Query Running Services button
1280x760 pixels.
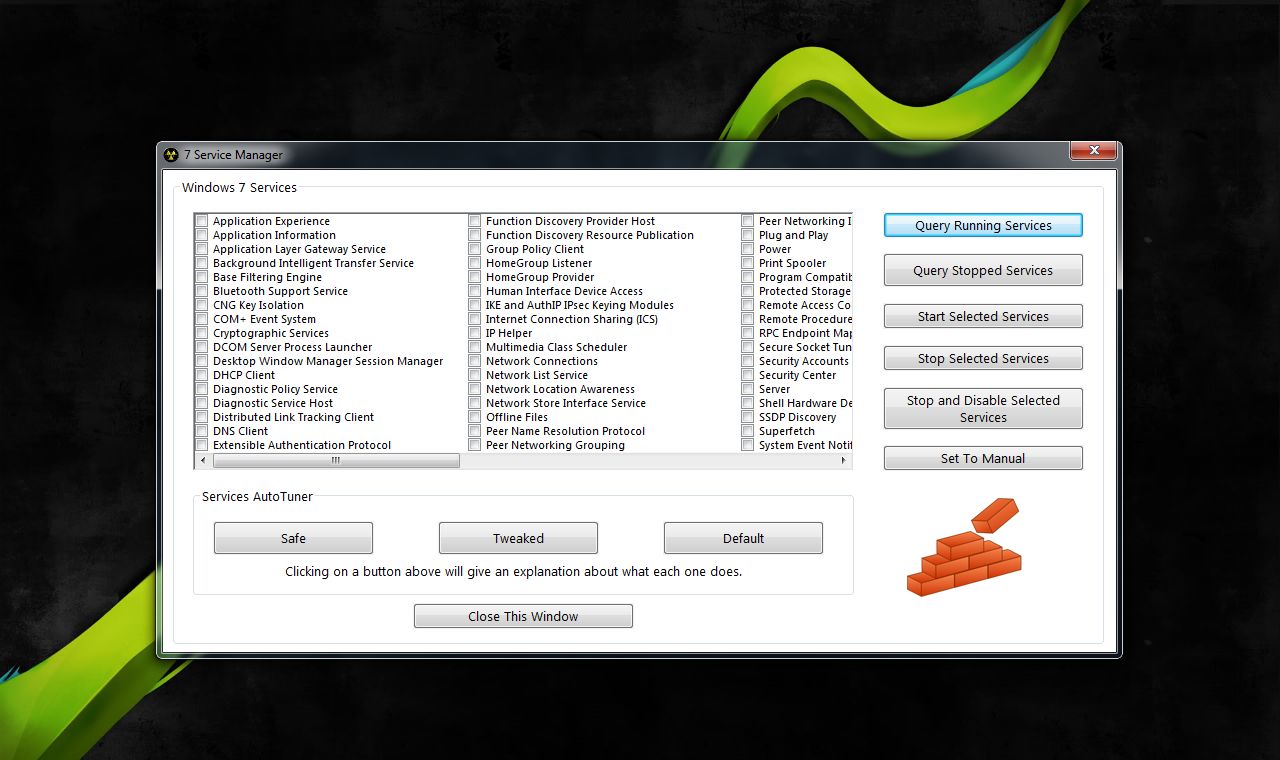coord(983,225)
